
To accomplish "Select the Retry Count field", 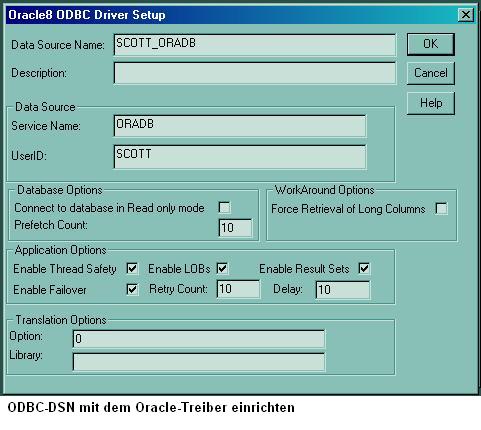I will tap(238, 289).
